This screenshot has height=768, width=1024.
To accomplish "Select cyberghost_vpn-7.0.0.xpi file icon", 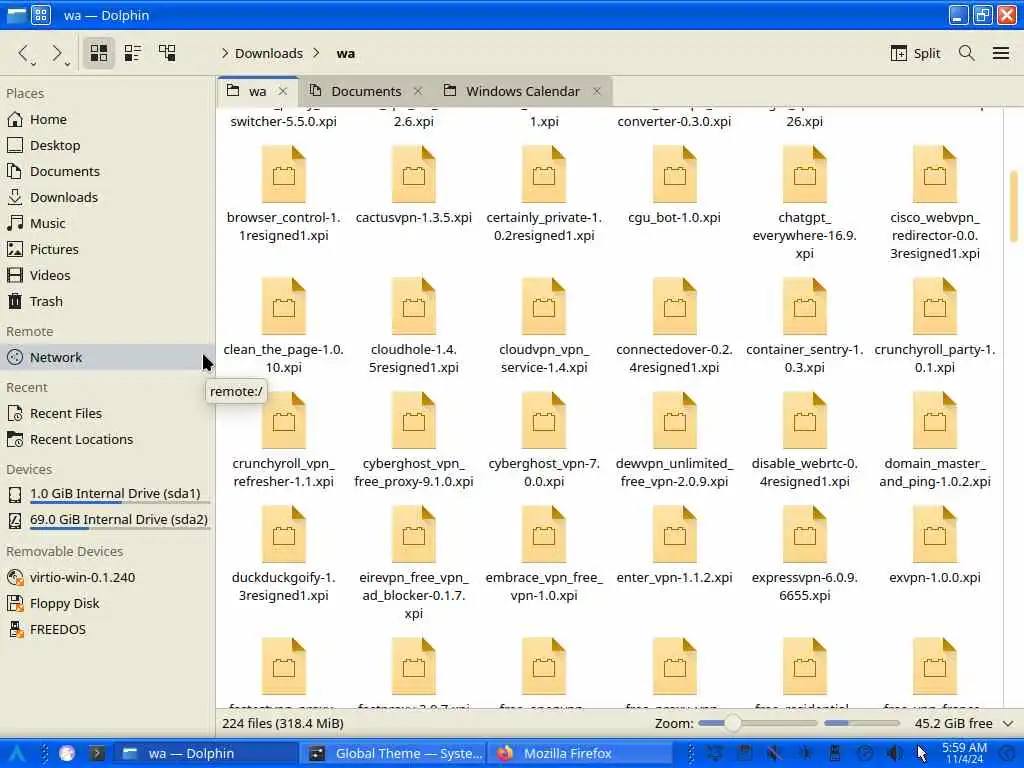I will pos(544,421).
